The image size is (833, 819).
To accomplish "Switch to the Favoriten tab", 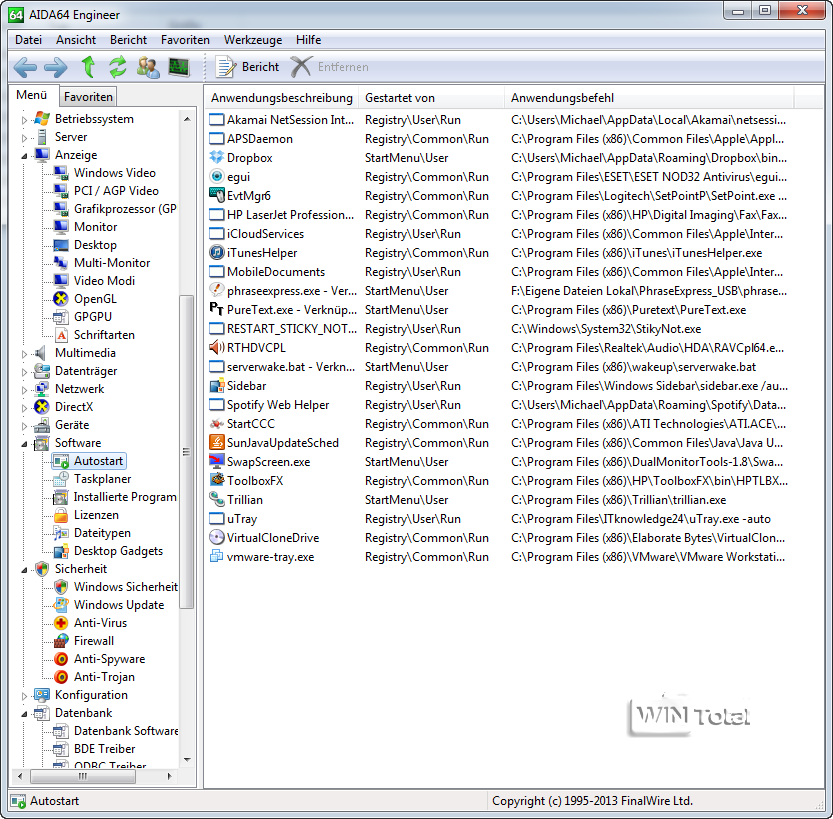I will (x=89, y=97).
